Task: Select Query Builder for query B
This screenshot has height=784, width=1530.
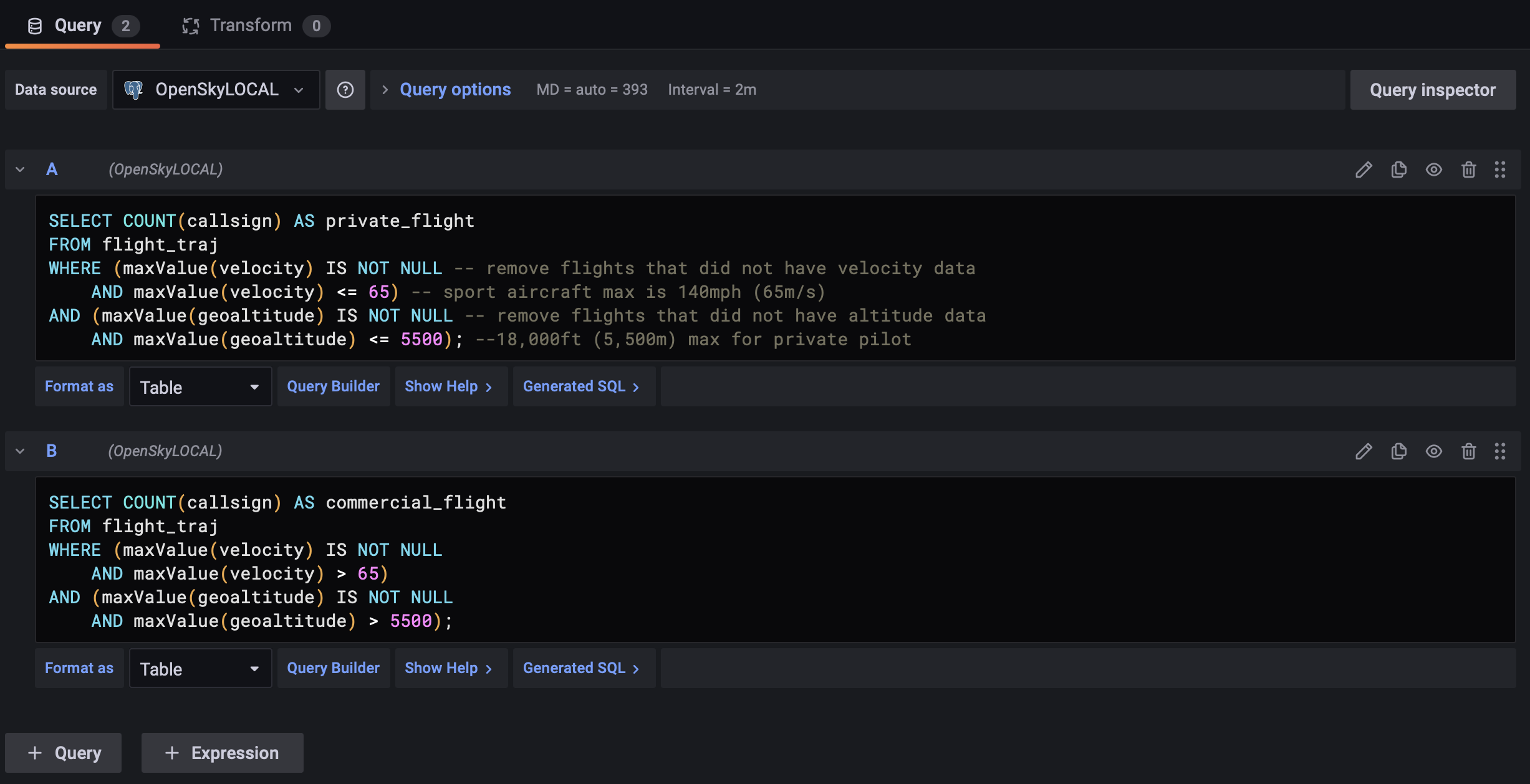Action: pos(332,667)
